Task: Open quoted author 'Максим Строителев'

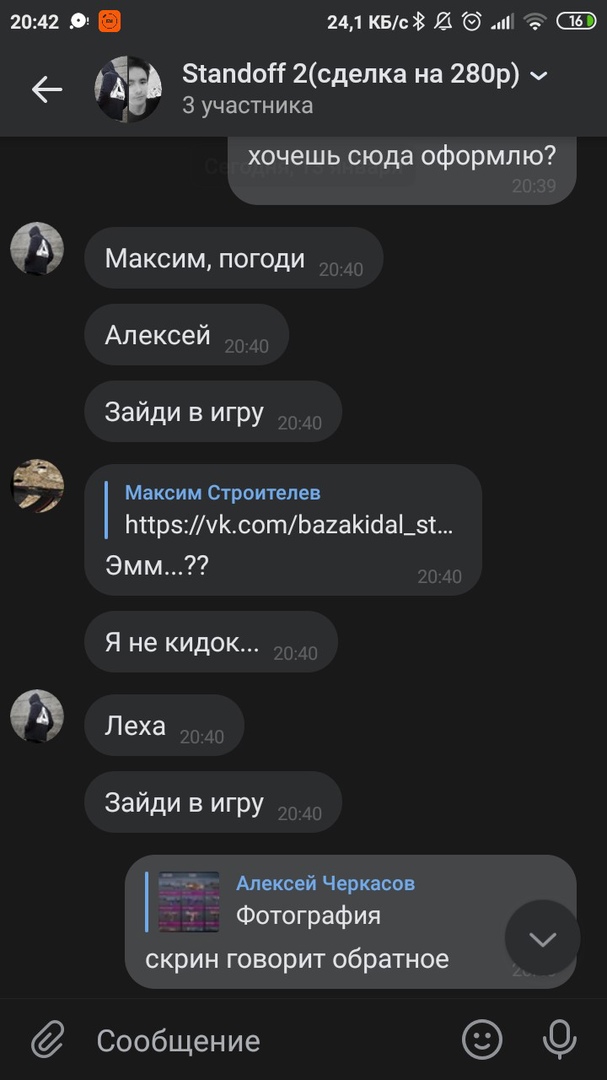Action: 223,492
